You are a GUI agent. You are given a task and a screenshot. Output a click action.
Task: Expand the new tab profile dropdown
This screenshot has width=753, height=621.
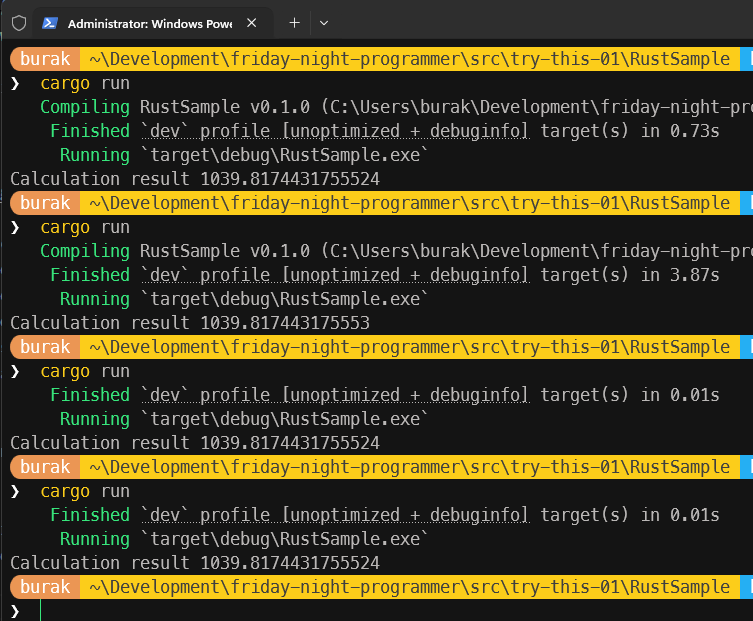pyautogui.click(x=324, y=22)
